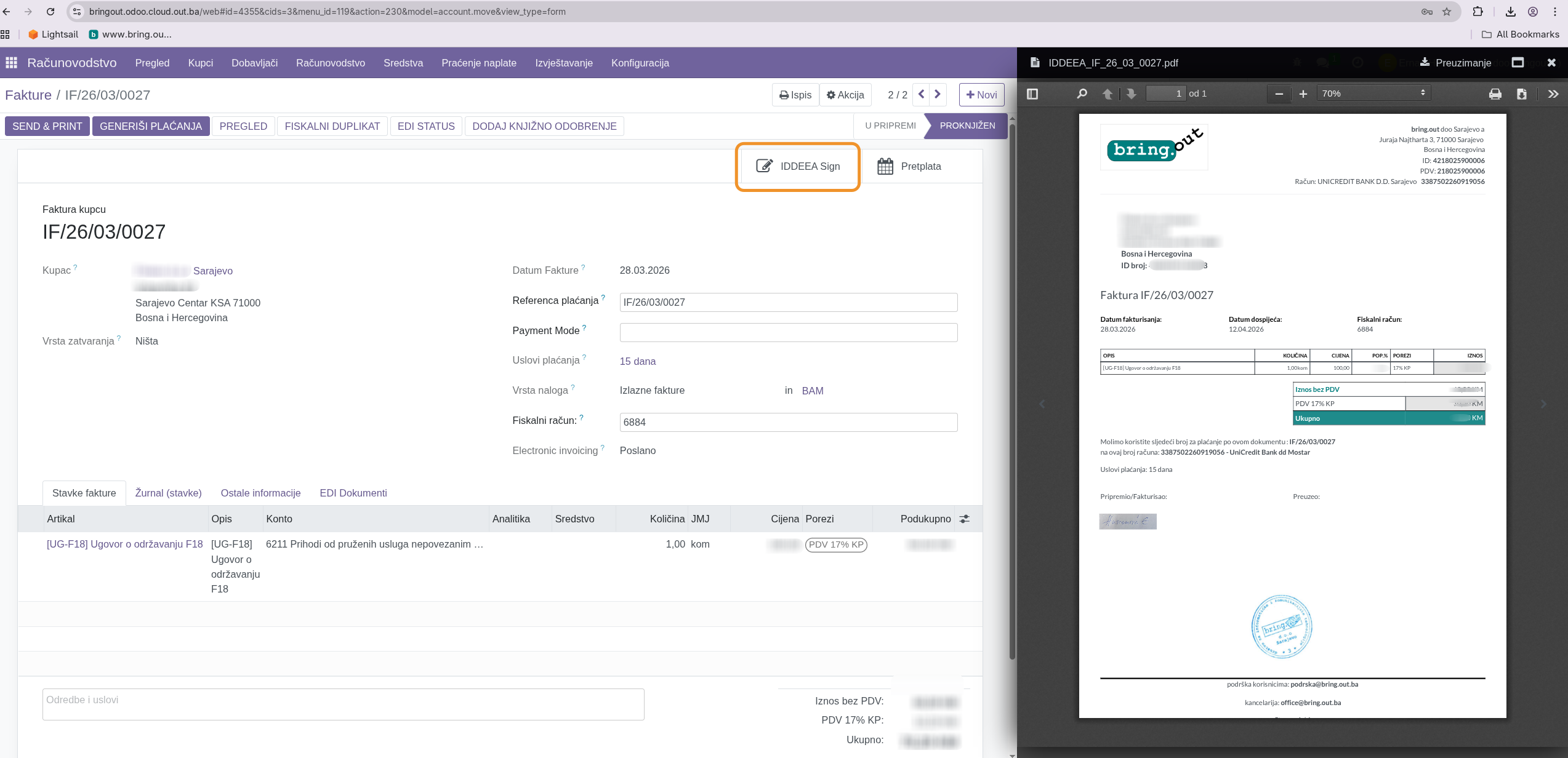Click GENERIŠI PLAĆANJA button
The height and width of the screenshot is (758, 1568).
coord(150,126)
